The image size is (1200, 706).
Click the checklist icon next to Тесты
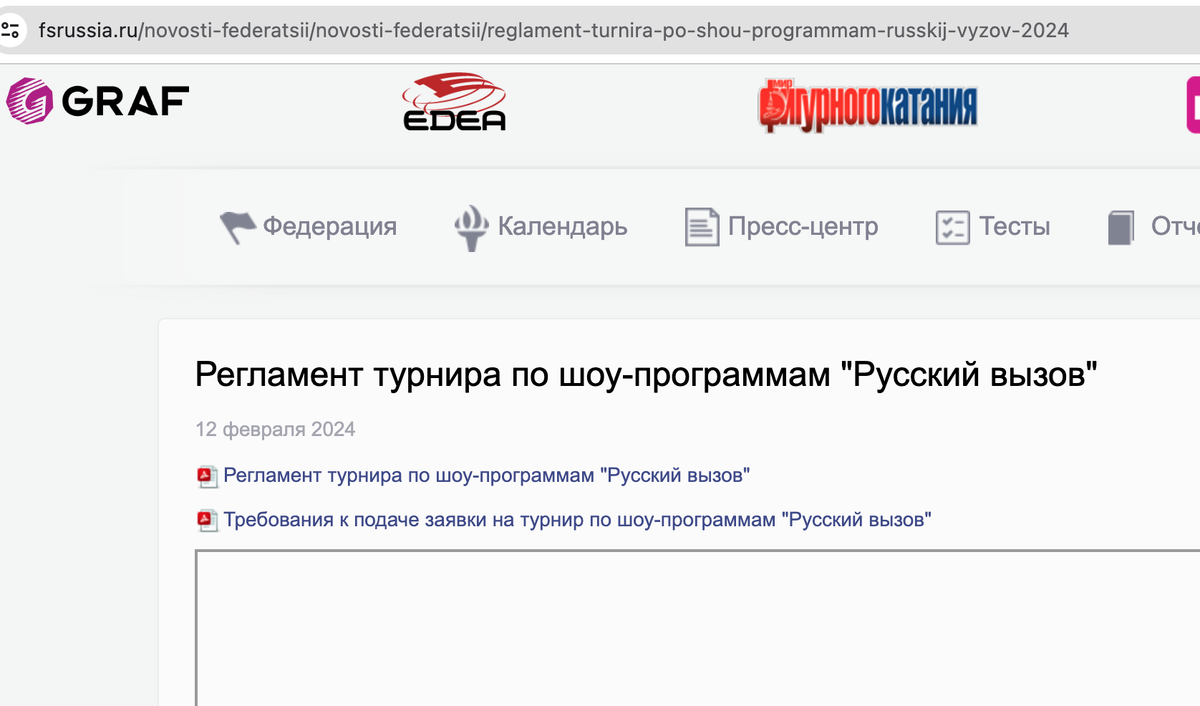click(952, 226)
